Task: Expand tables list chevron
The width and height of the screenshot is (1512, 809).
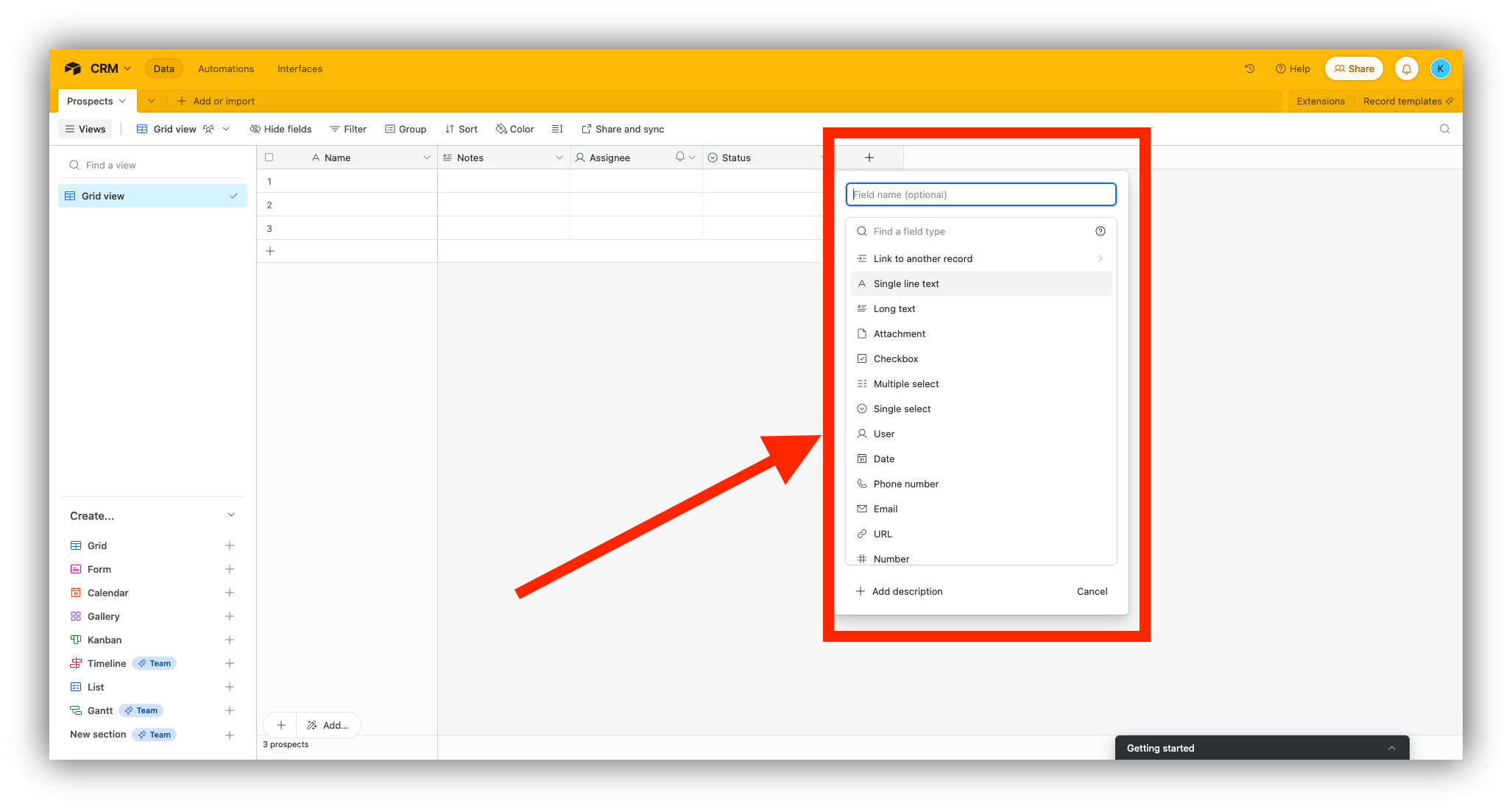Action: [151, 101]
